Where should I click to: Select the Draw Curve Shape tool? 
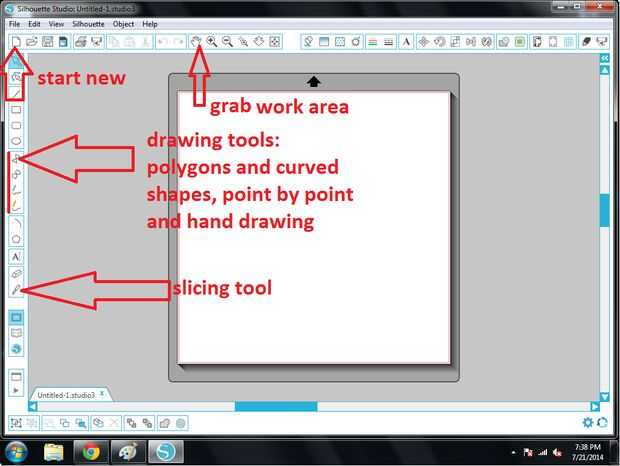[16, 174]
